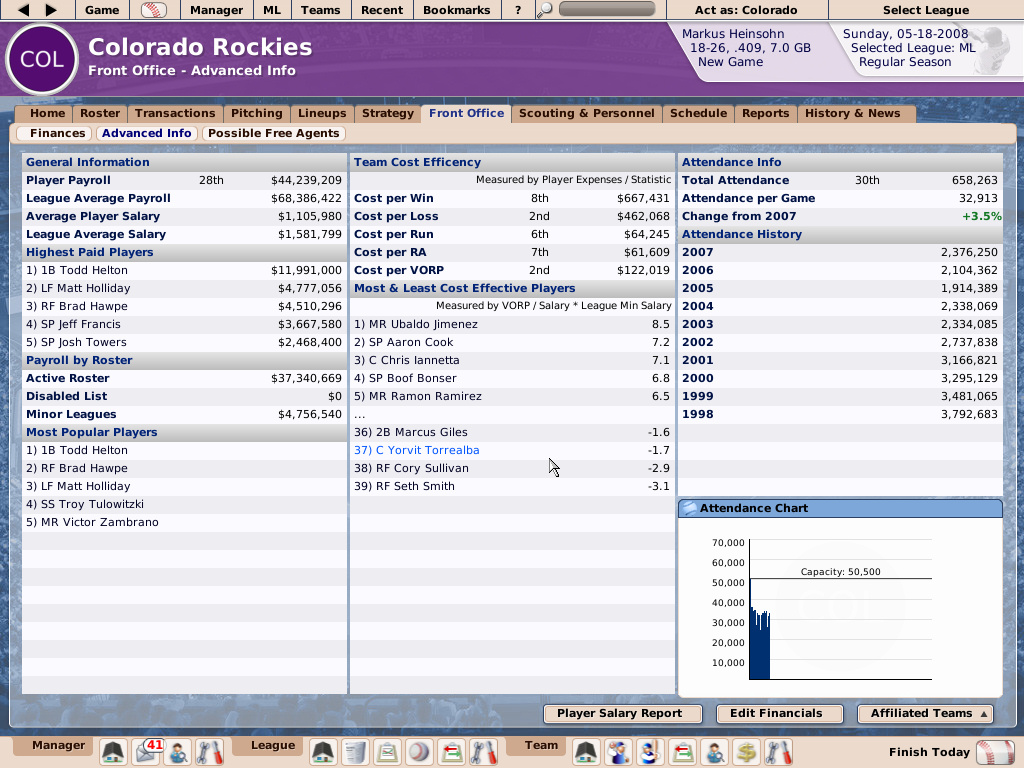This screenshot has width=1024, height=768.
Task: Switch to the Lineups tab
Action: (x=322, y=114)
